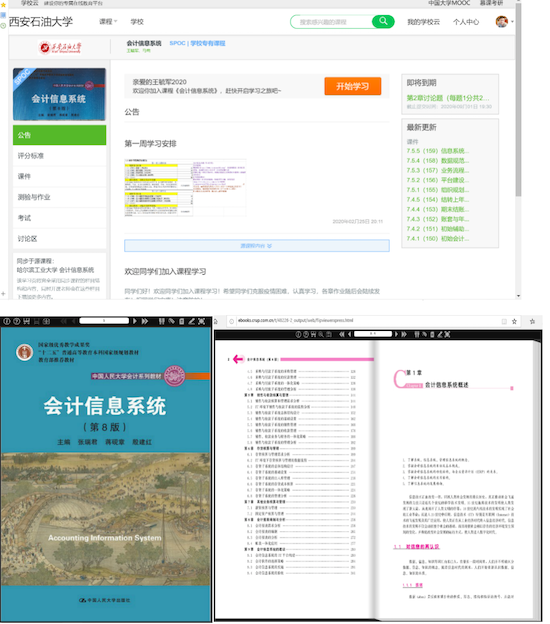Open 测验与作业 in the left sidebar
Viewport: 550px width, 624px height.
tap(59, 197)
